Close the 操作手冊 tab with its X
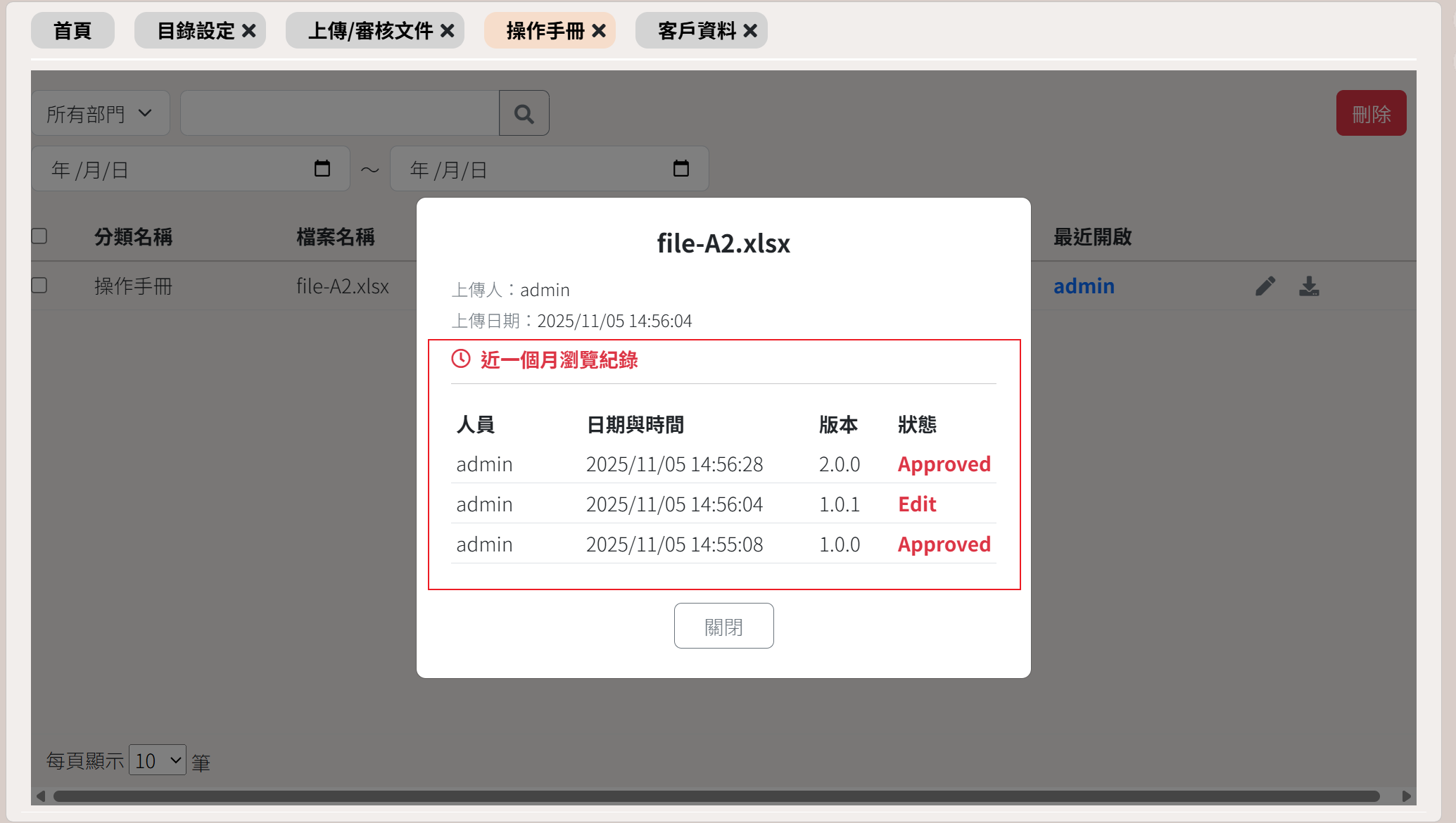This screenshot has height=823, width=1456. click(x=599, y=31)
